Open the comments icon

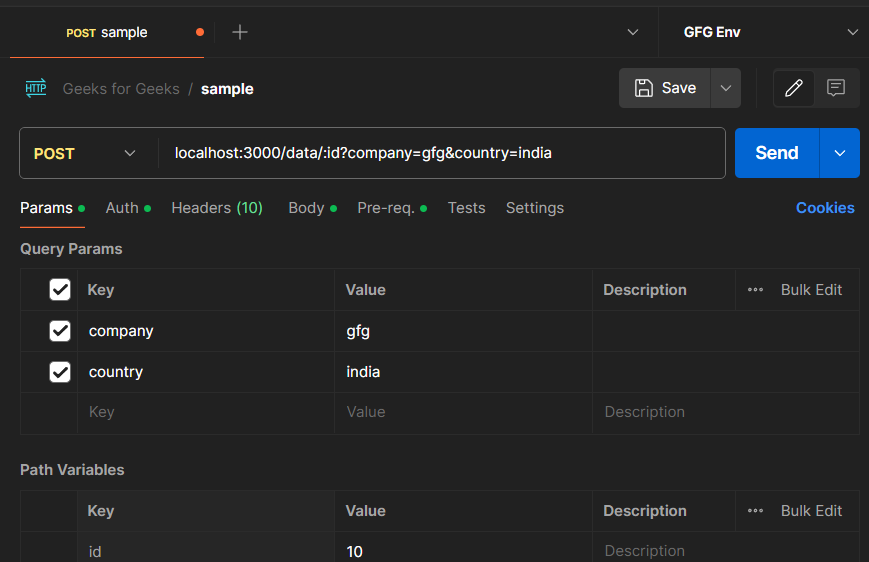tap(836, 88)
